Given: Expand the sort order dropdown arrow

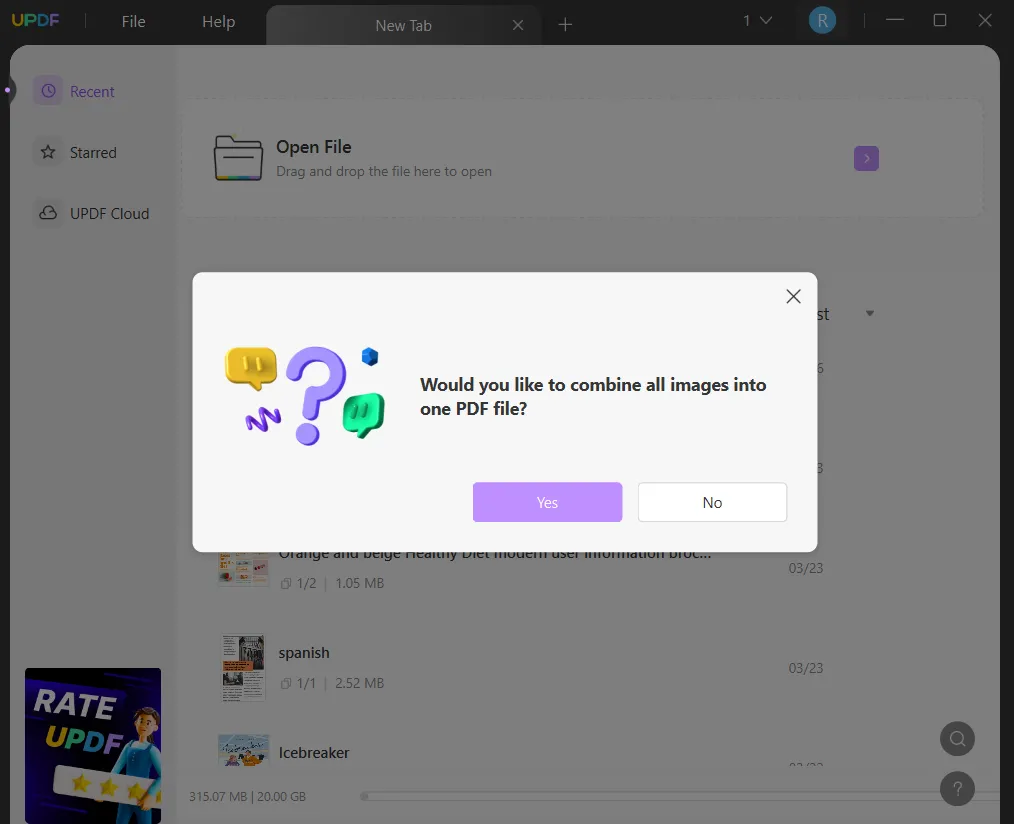Looking at the screenshot, I should pyautogui.click(x=870, y=314).
